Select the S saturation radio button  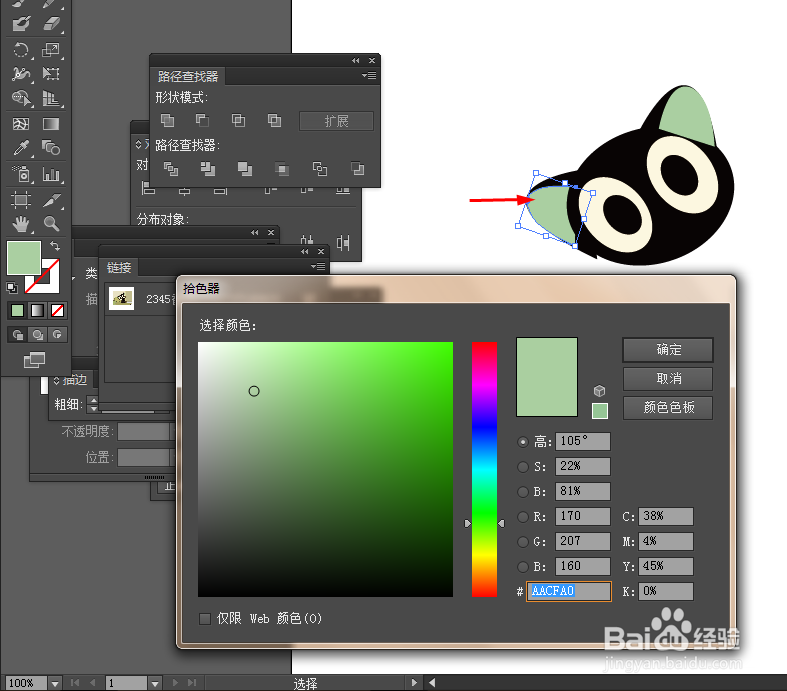pyautogui.click(x=523, y=467)
